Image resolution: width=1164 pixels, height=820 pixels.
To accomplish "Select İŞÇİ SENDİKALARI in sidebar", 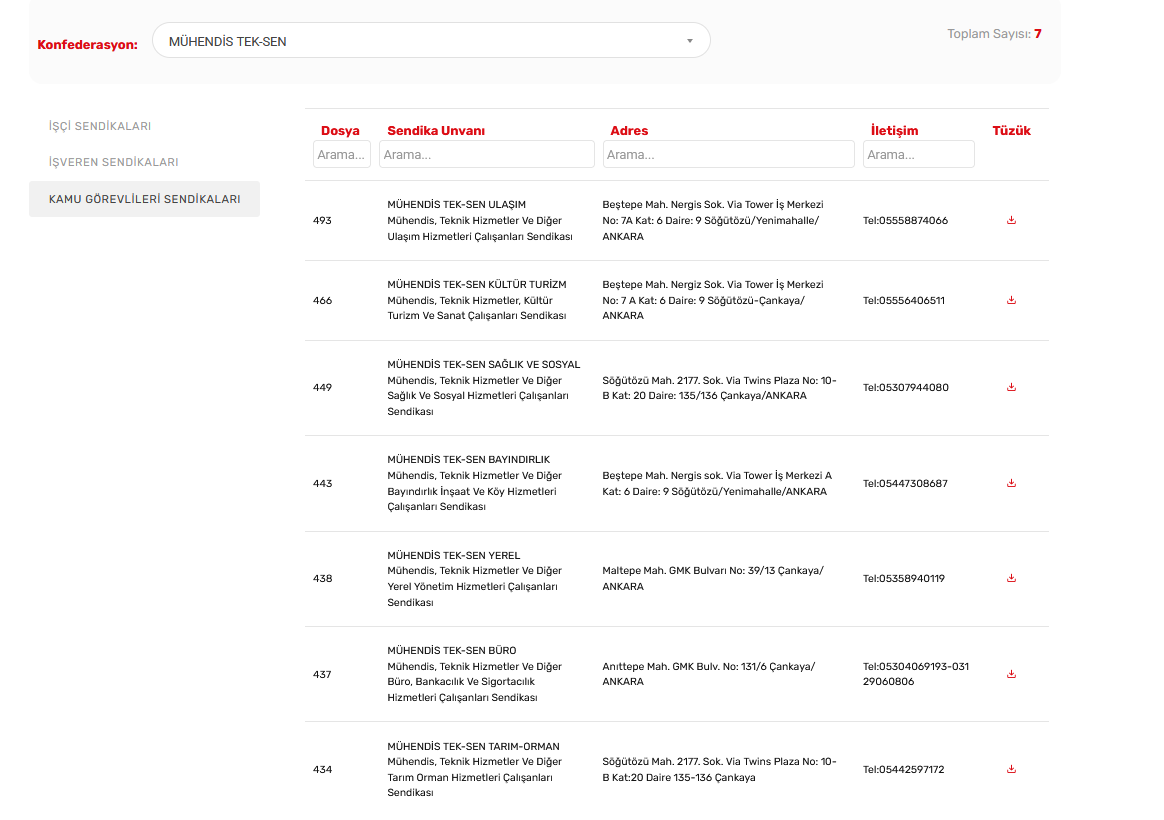I will tap(100, 126).
